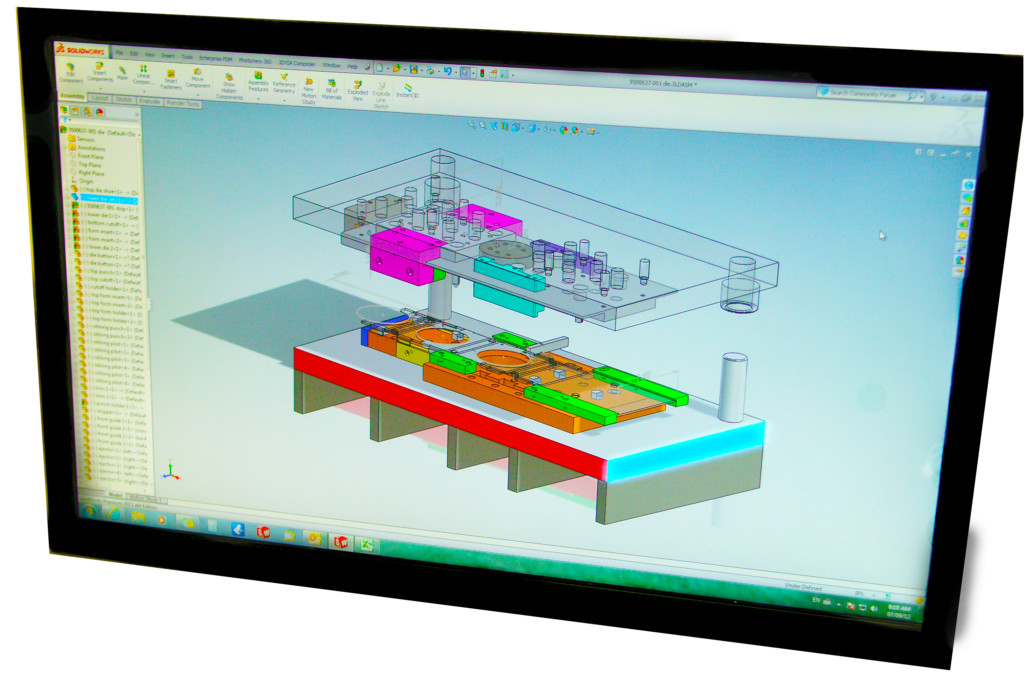This screenshot has width=1024, height=673.
Task: Open the Reference Geometry tool
Action: pos(284,84)
